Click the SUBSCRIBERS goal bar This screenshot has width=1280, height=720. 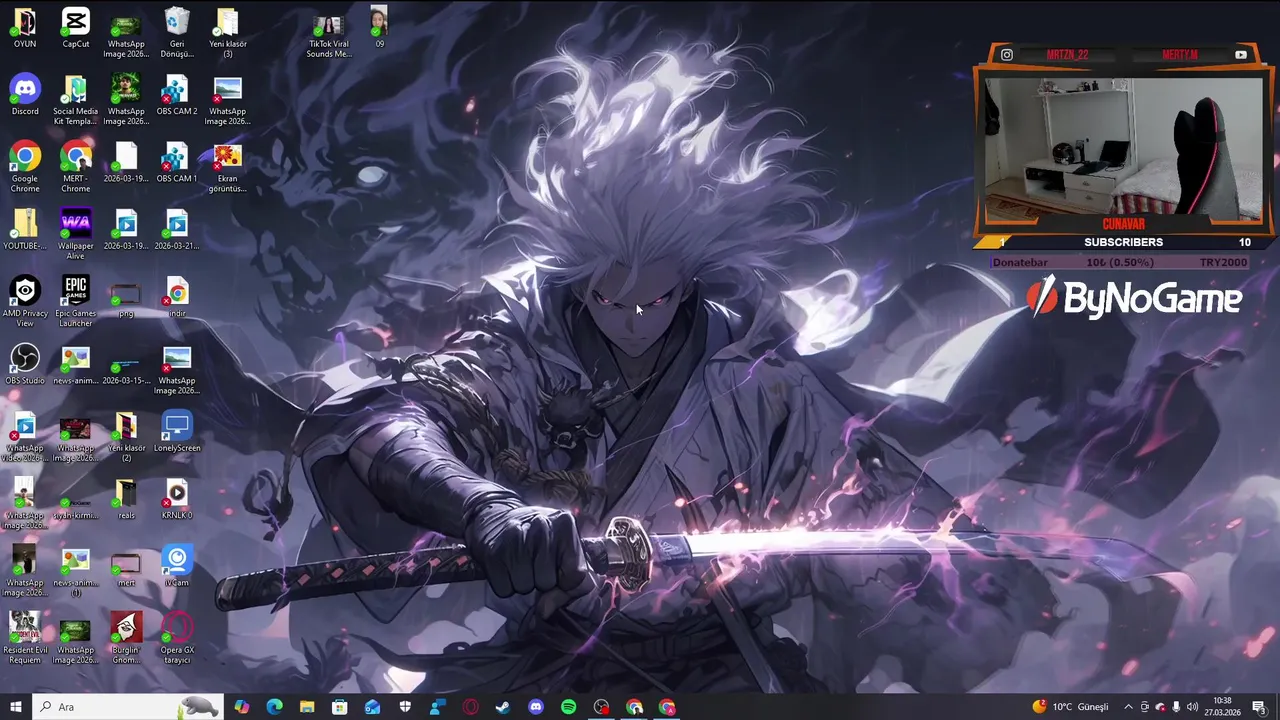pos(1124,242)
